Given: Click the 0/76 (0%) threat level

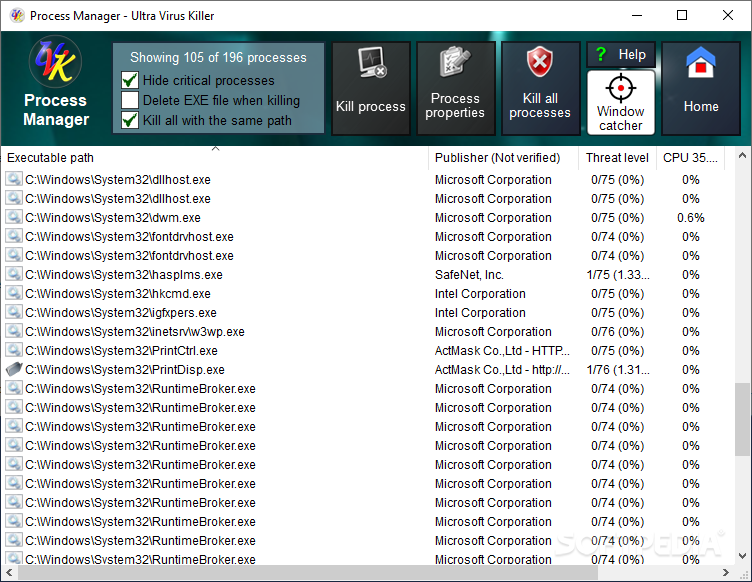Looking at the screenshot, I should click(617, 332).
